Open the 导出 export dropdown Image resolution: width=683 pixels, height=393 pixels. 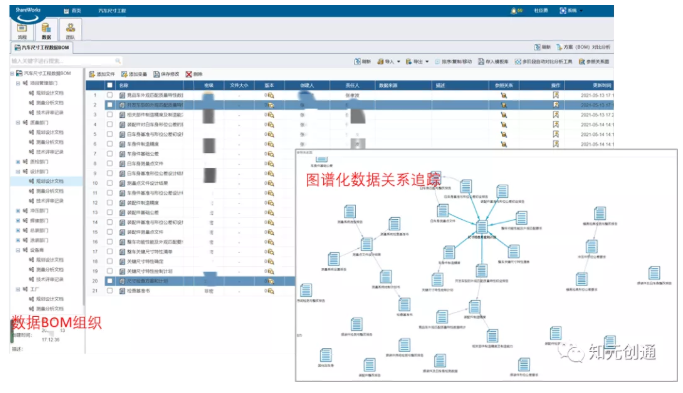(x=417, y=61)
